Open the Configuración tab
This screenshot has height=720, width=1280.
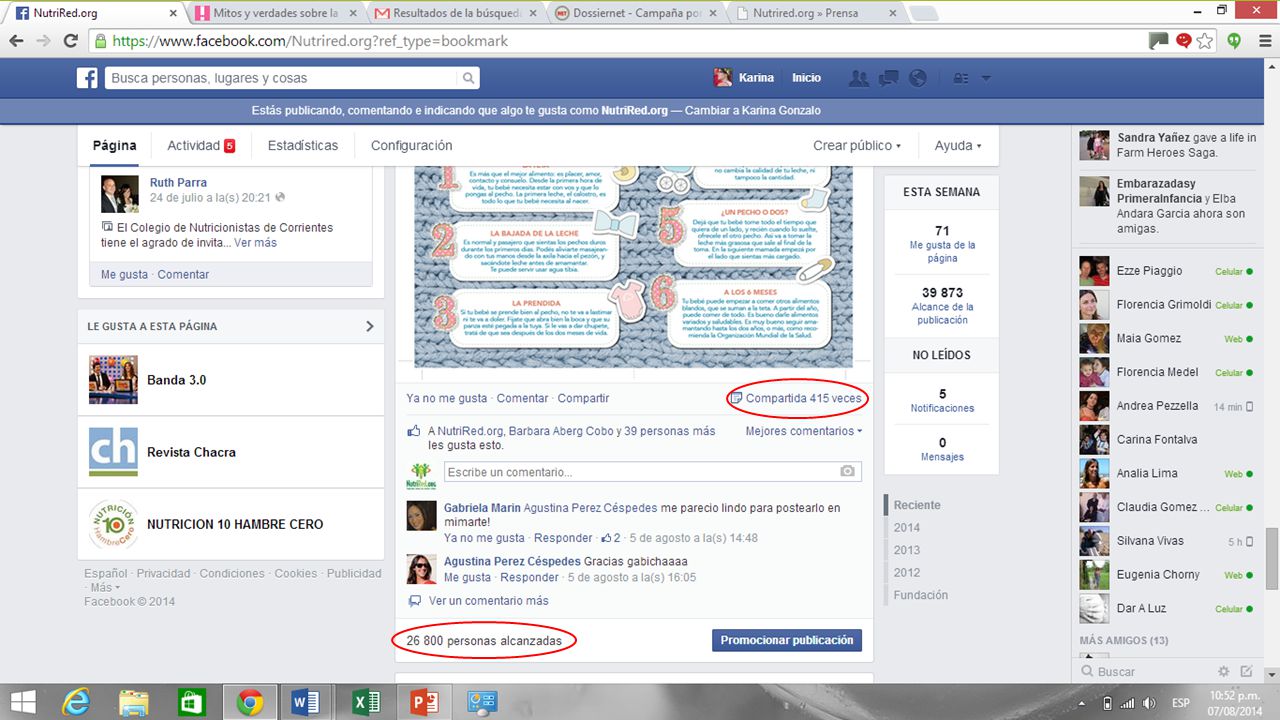point(411,145)
